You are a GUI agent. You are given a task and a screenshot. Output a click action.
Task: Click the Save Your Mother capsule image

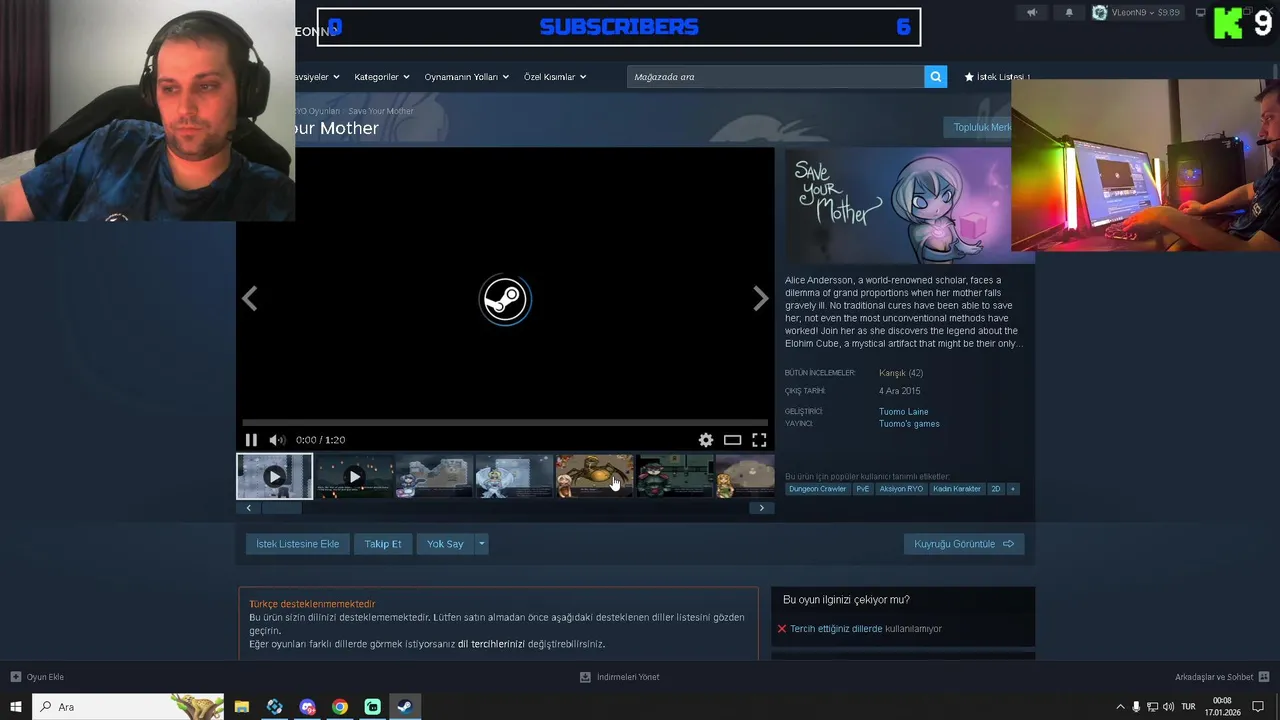pos(897,206)
